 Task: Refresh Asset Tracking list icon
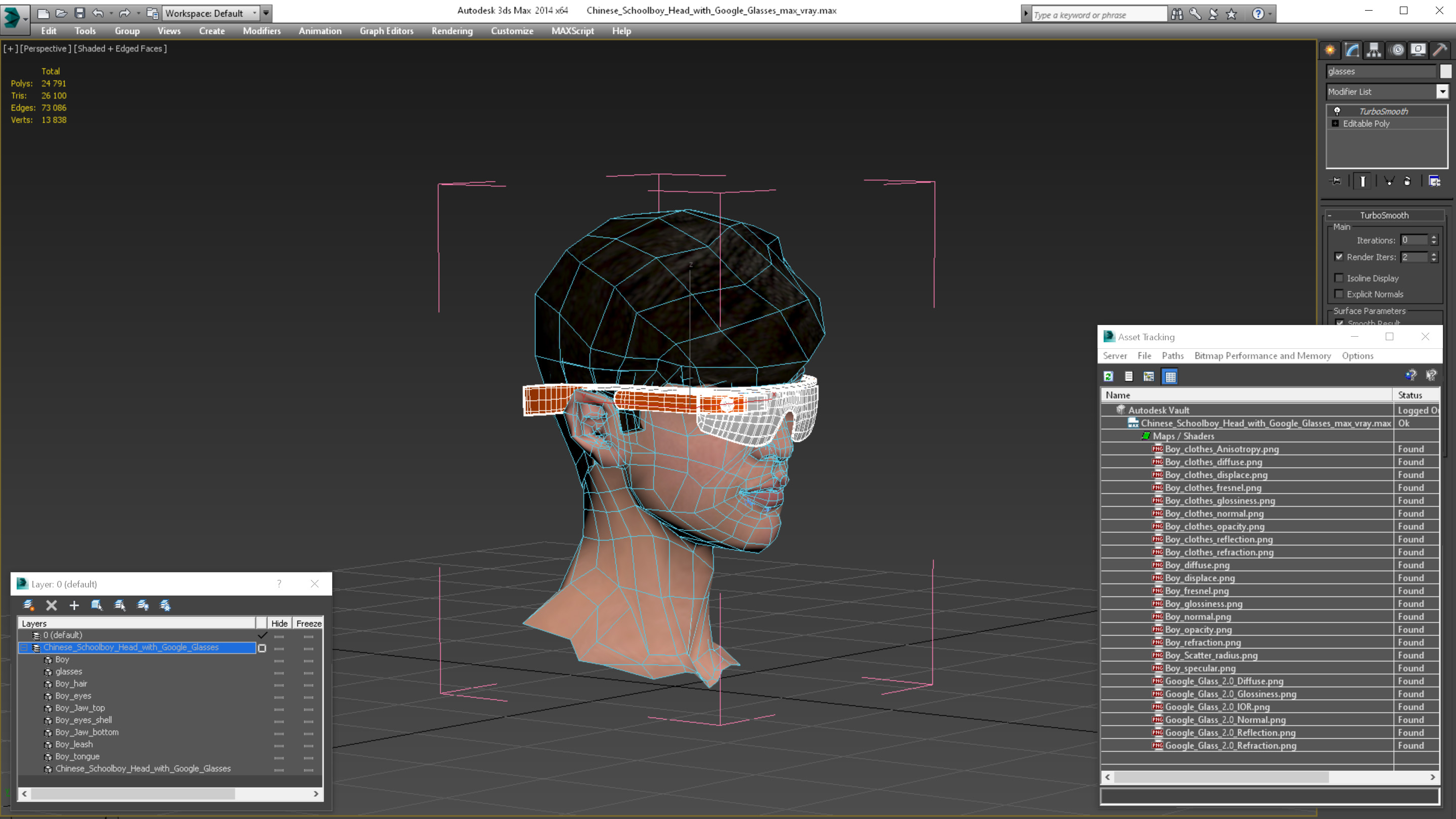1108,377
